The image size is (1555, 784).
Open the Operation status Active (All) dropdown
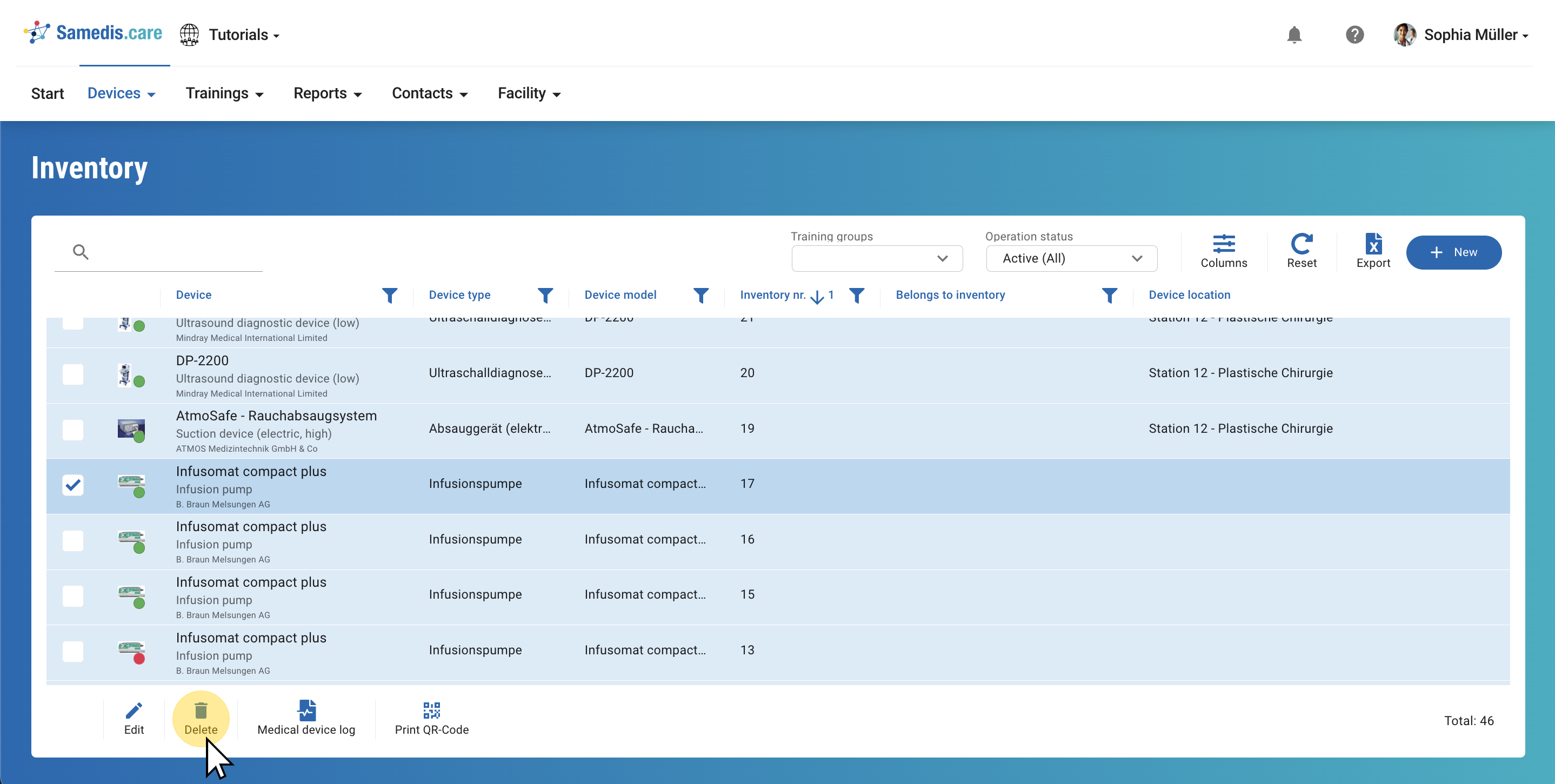pyautogui.click(x=1071, y=258)
